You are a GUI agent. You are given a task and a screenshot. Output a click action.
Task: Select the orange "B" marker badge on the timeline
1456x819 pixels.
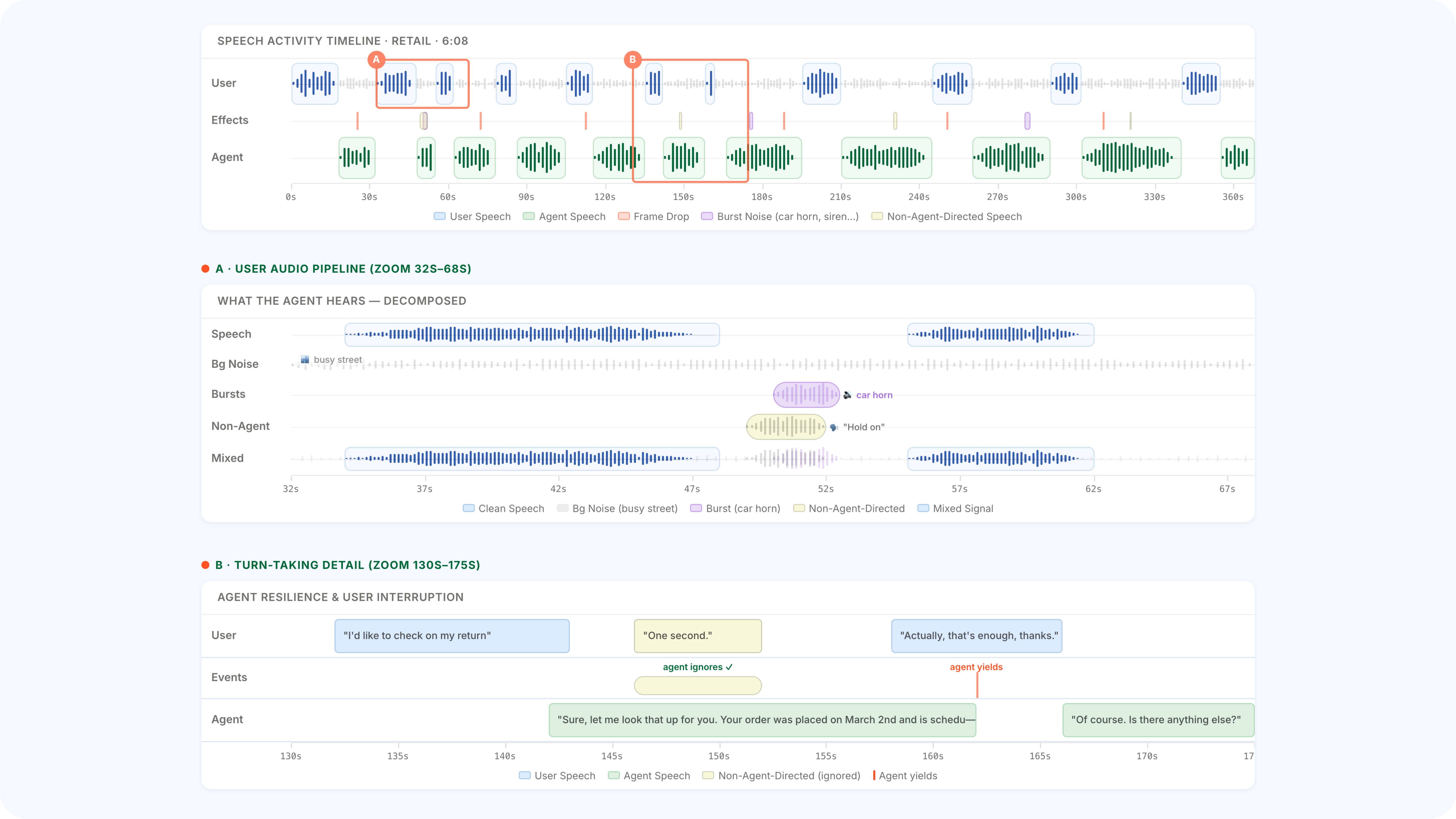pos(632,59)
